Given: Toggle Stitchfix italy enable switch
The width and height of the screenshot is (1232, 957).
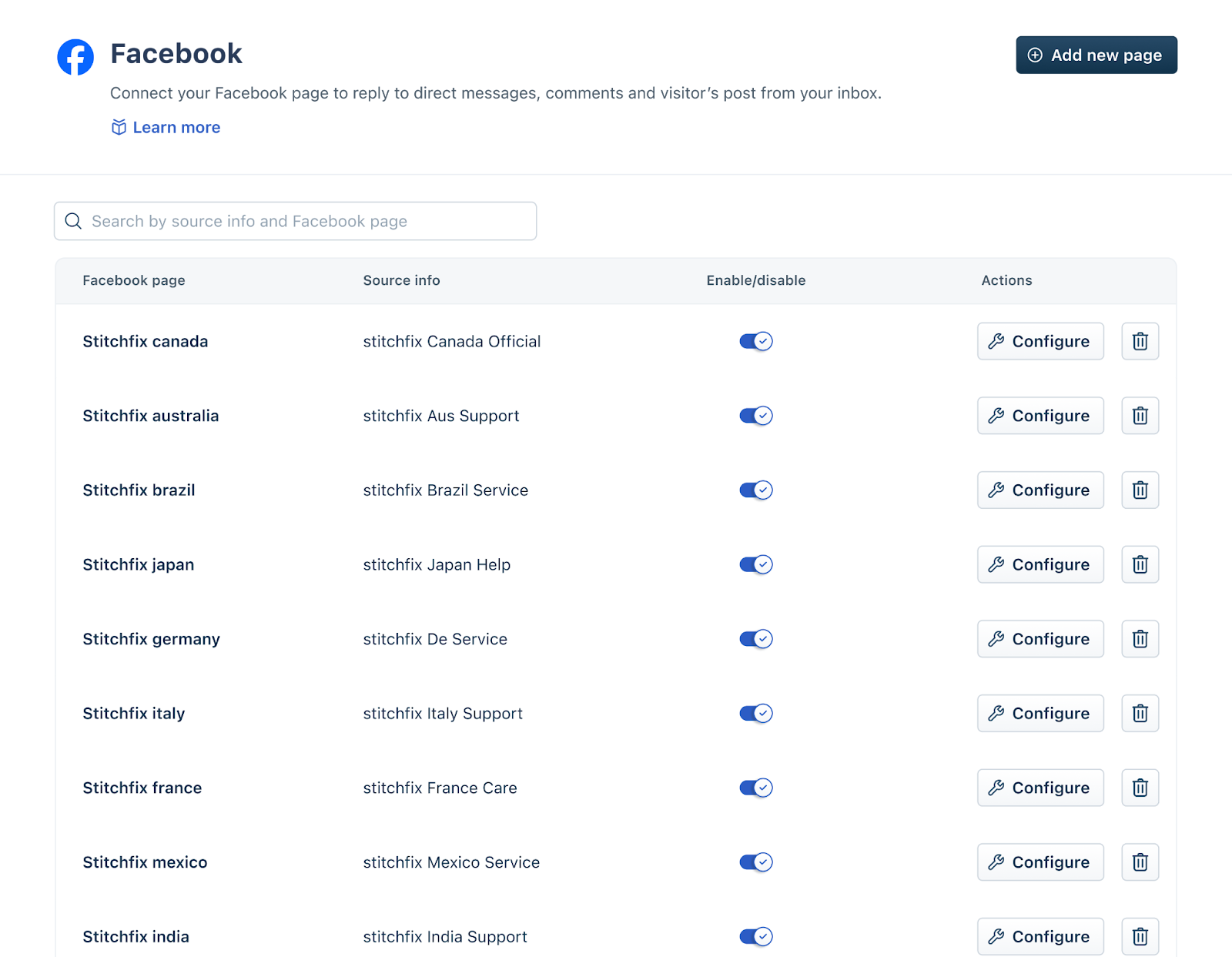Looking at the screenshot, I should tap(755, 713).
